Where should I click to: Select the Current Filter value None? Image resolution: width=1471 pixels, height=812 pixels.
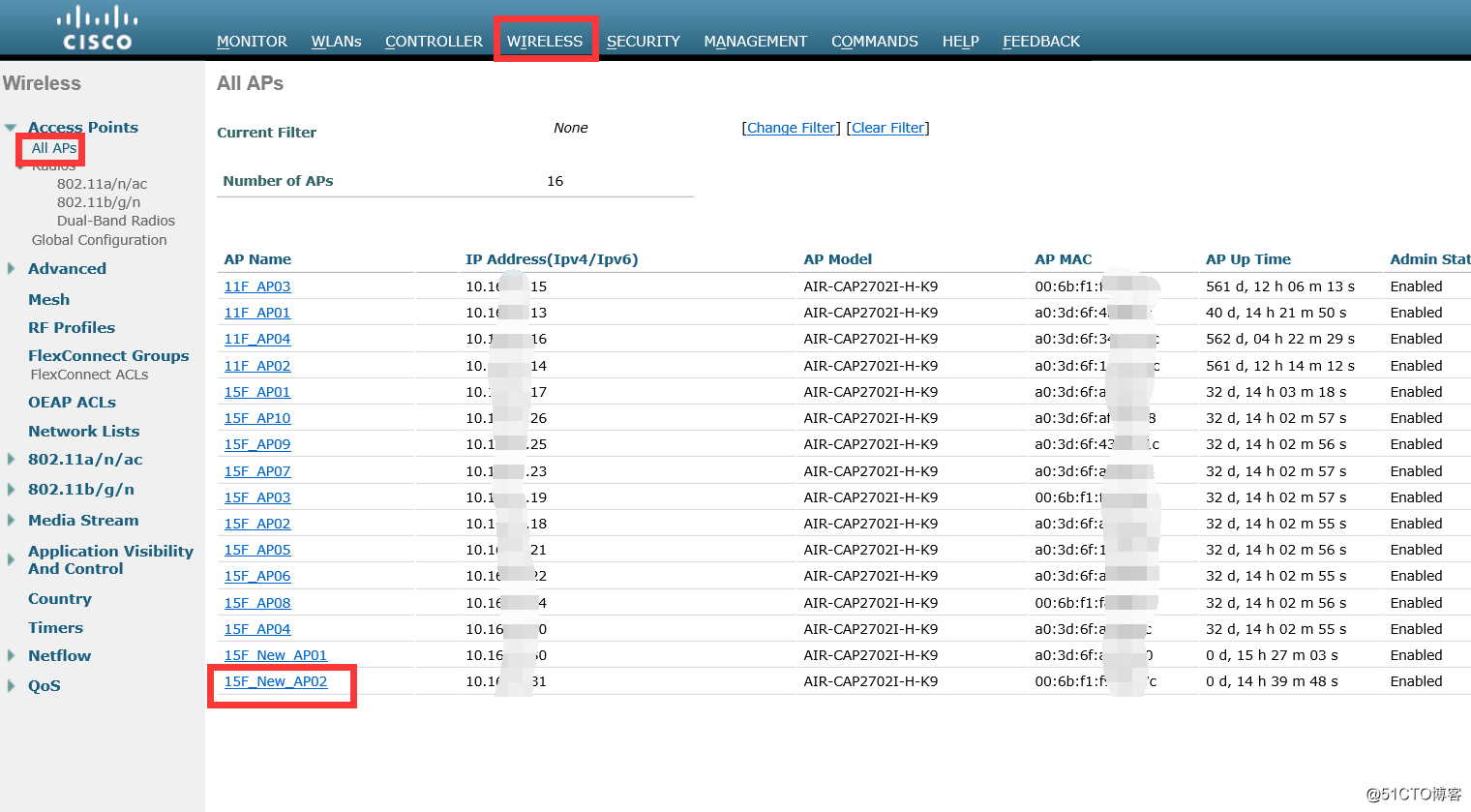(571, 128)
